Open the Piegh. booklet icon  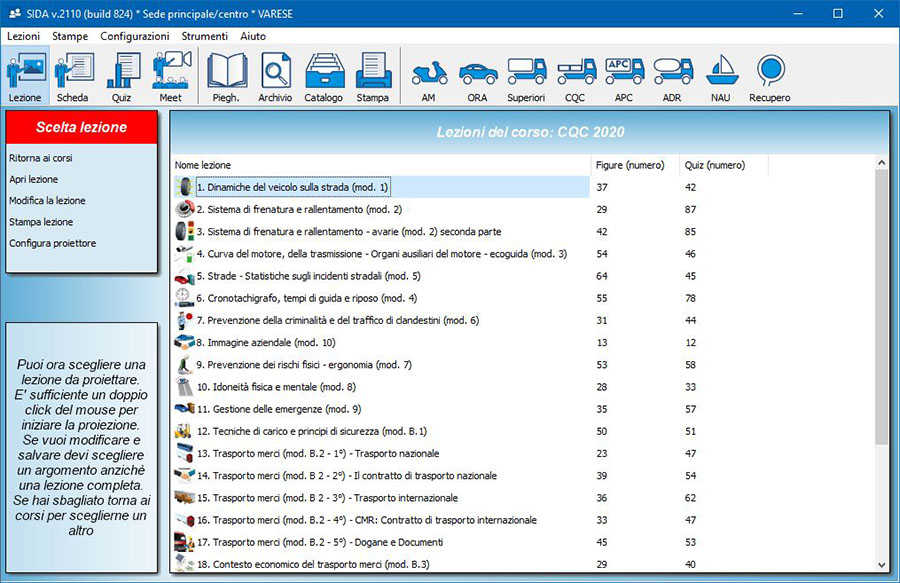coord(226,77)
